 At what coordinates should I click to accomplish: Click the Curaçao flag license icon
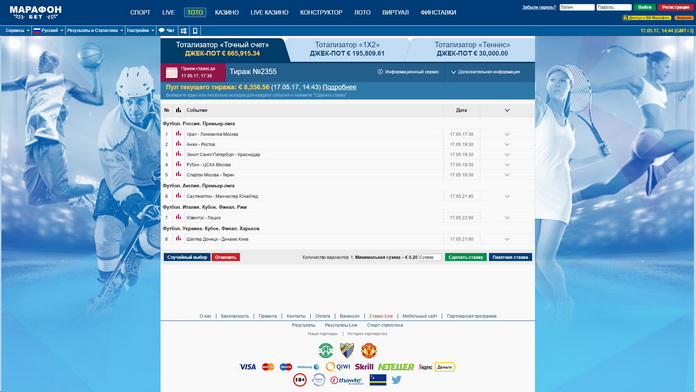point(378,380)
